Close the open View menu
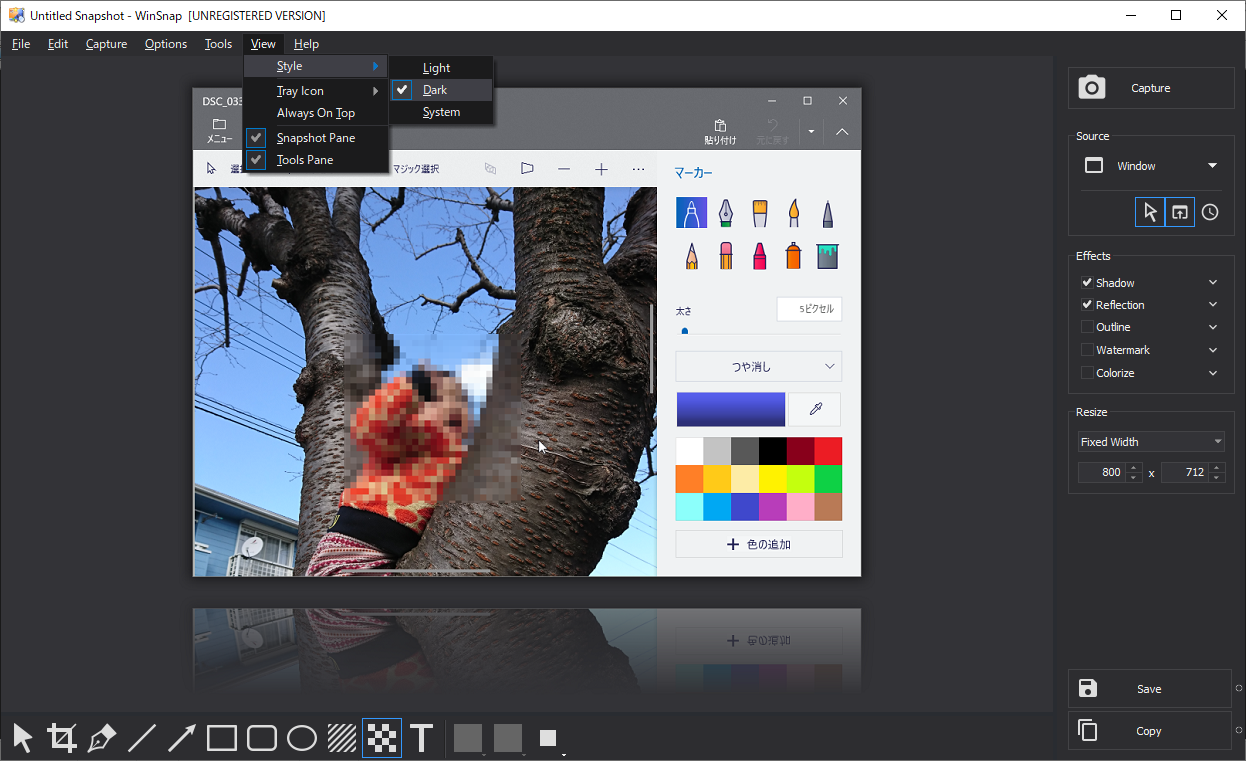Viewport: 1246px width, 761px height. 264,44
